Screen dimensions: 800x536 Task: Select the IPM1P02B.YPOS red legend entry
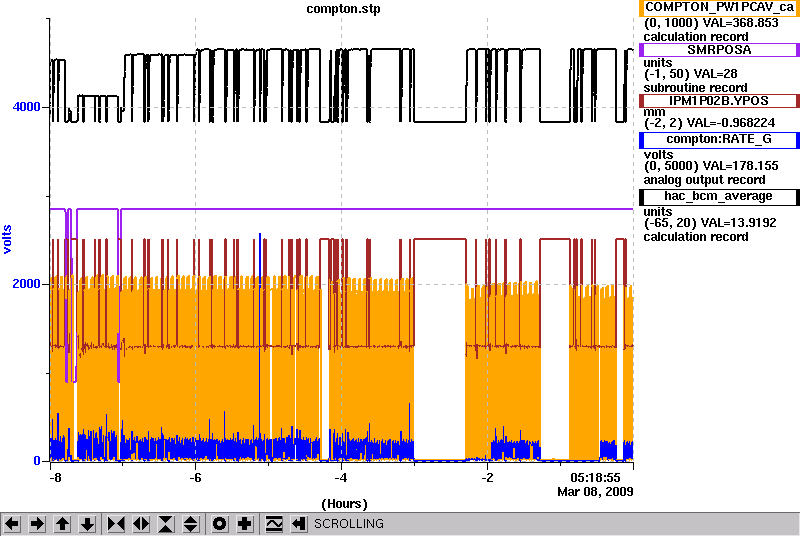719,101
